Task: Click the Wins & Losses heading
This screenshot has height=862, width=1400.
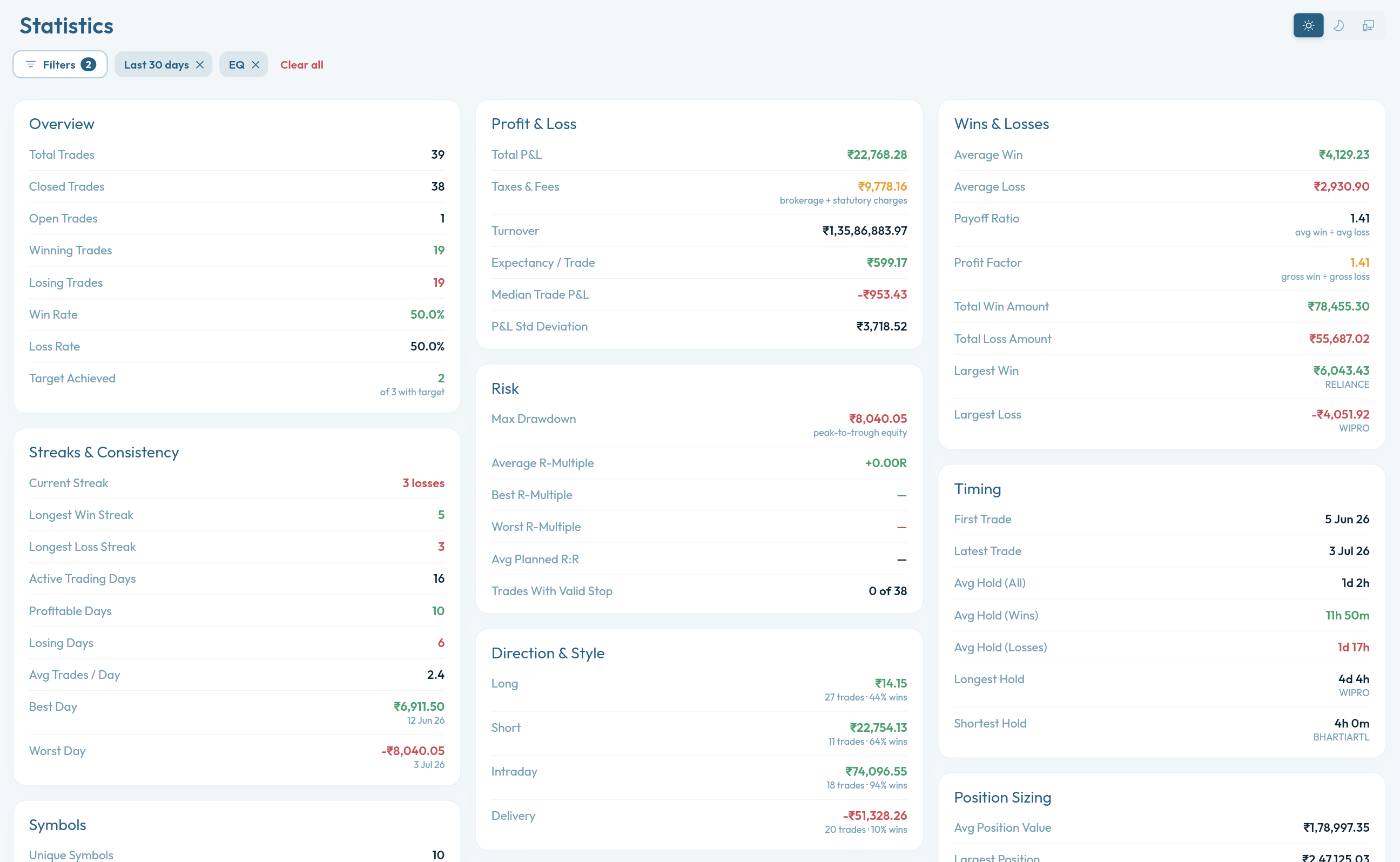Action: tap(1001, 124)
